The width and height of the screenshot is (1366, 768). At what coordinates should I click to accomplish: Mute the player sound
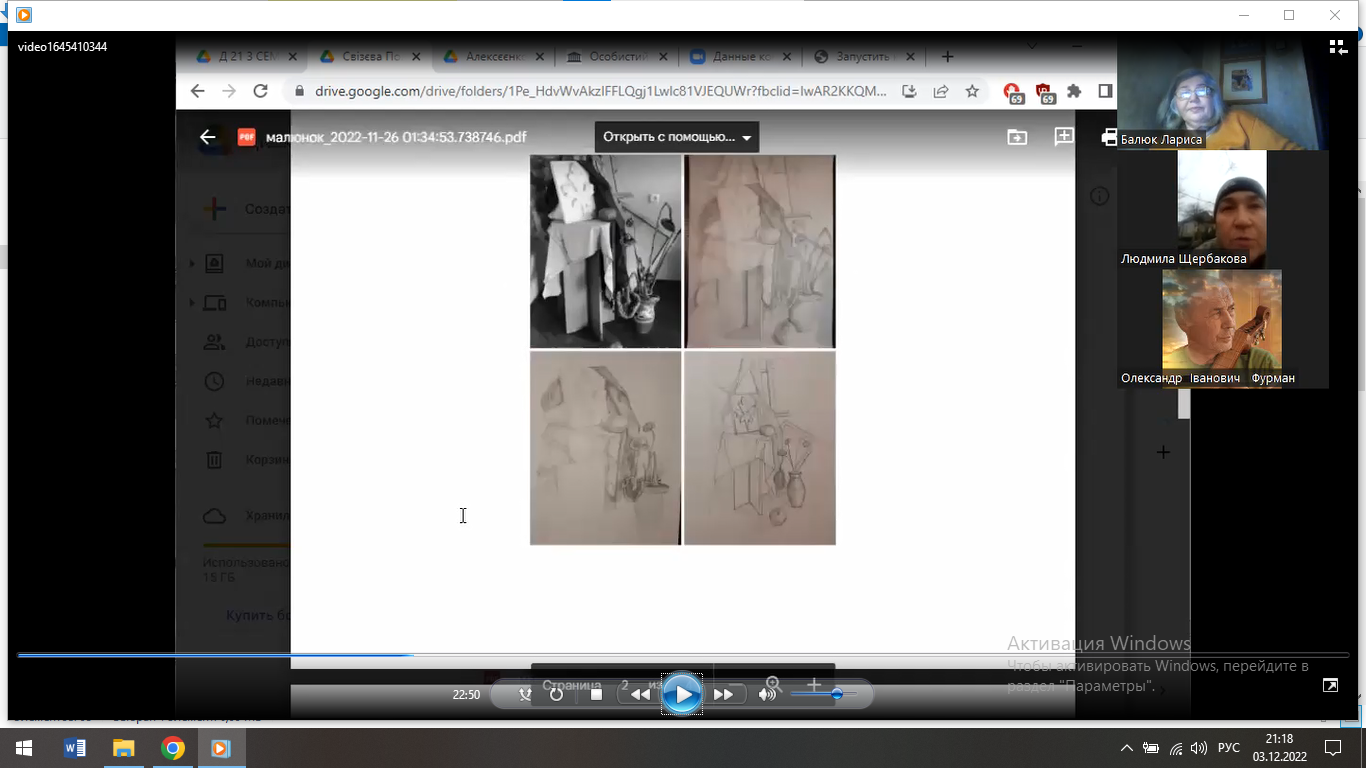767,694
